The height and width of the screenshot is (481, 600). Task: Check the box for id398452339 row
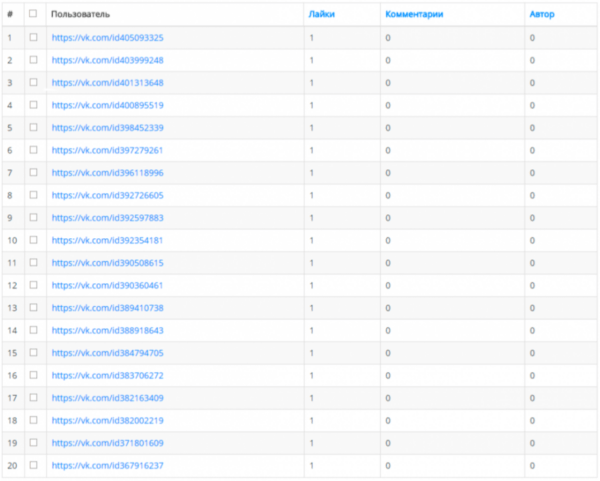(33, 127)
